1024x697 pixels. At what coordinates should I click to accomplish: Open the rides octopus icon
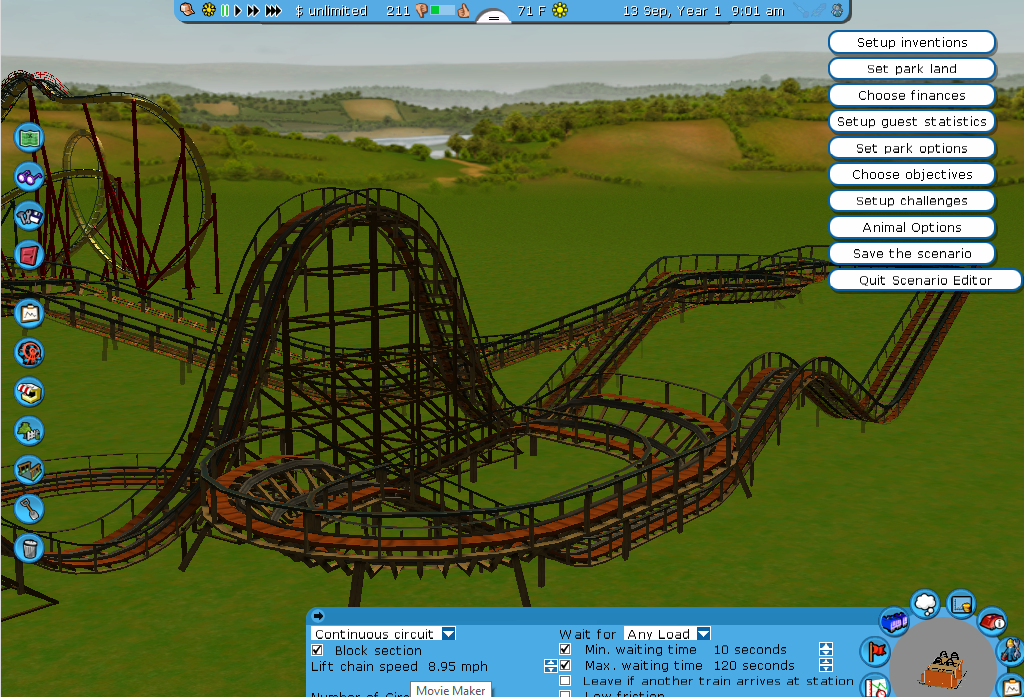(x=29, y=352)
